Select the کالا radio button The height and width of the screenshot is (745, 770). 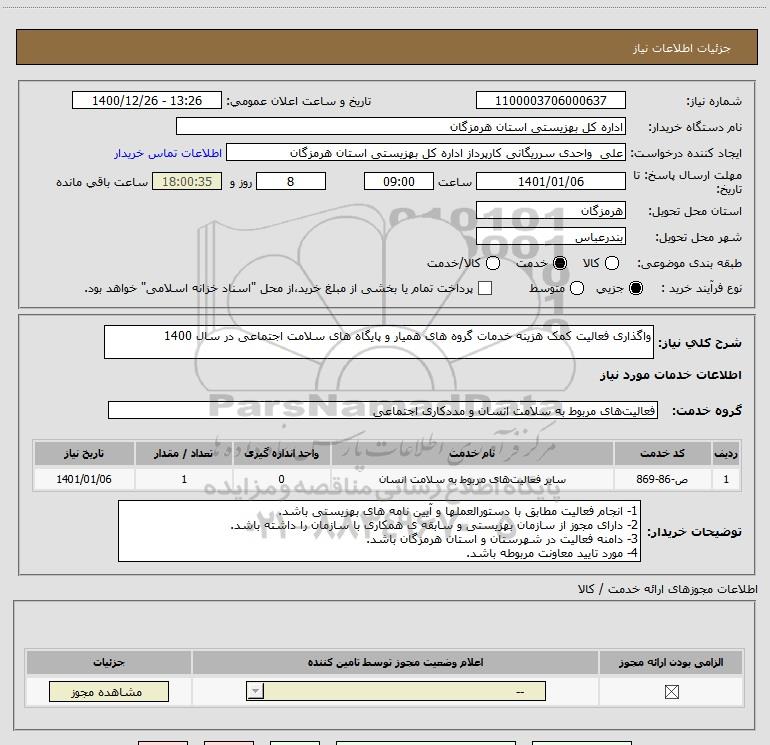click(611, 263)
